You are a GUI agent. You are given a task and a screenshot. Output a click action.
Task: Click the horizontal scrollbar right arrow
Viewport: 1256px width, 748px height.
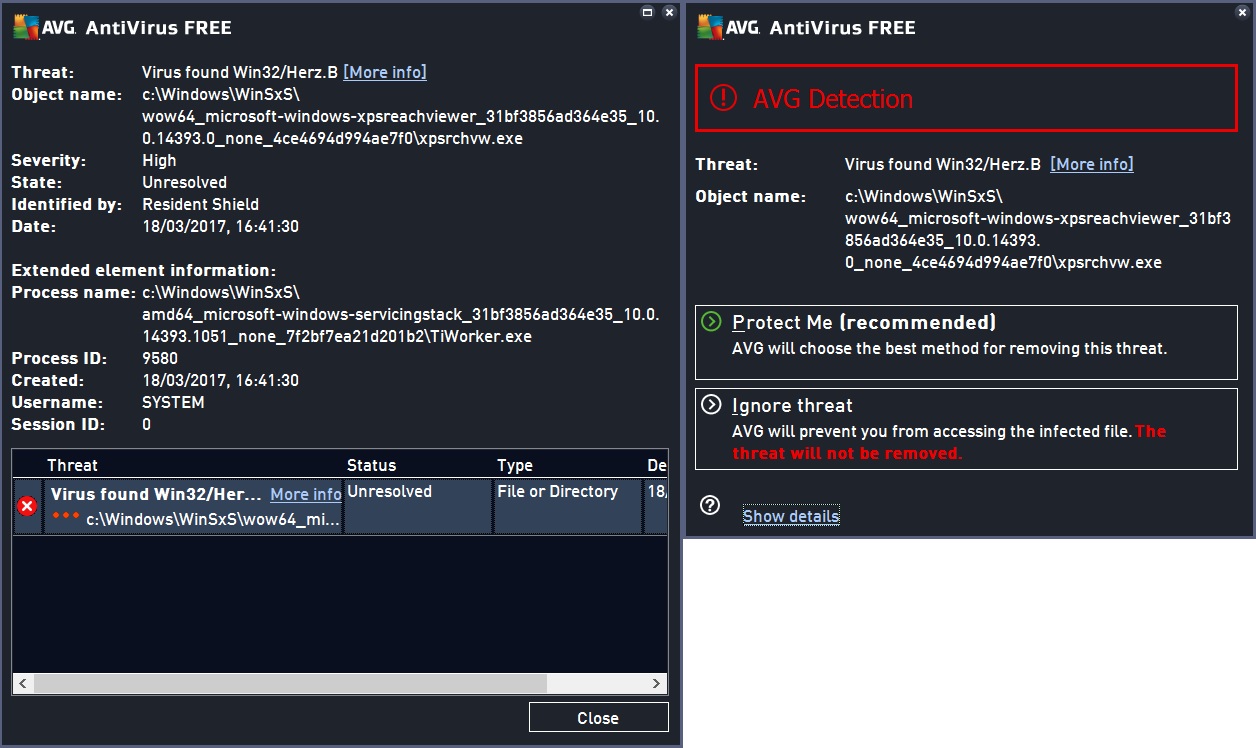click(657, 684)
